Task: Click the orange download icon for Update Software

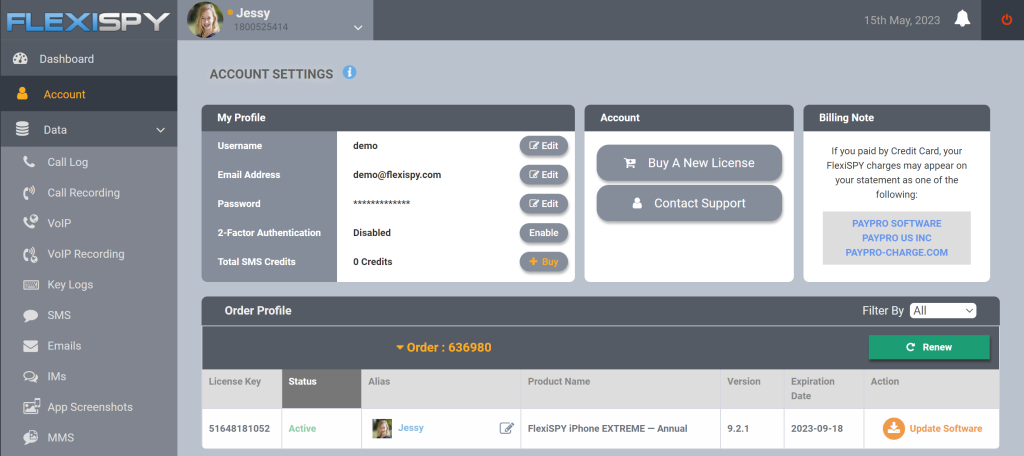Action: pyautogui.click(x=893, y=429)
